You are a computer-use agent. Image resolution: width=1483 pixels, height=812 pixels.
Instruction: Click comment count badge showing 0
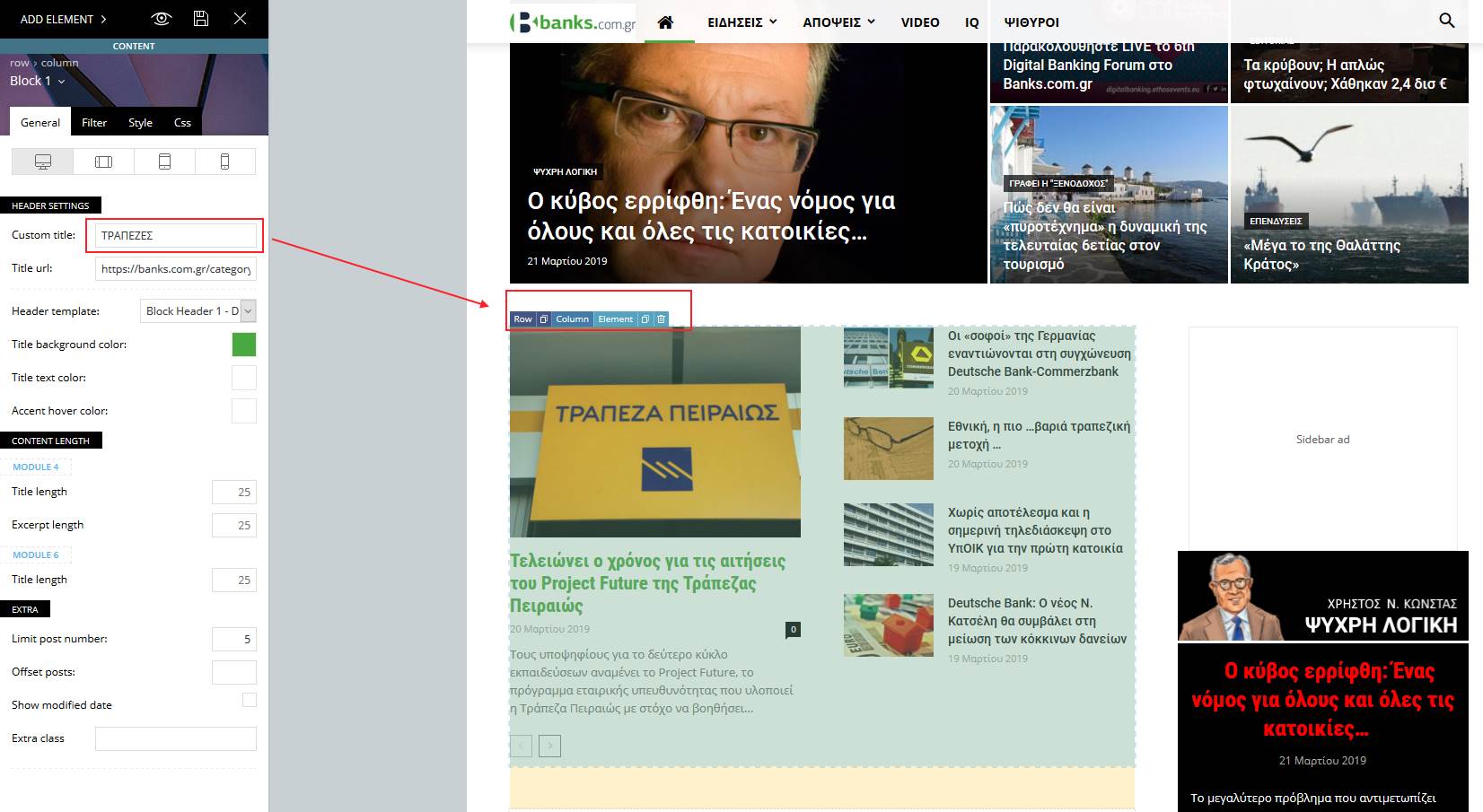pos(793,629)
